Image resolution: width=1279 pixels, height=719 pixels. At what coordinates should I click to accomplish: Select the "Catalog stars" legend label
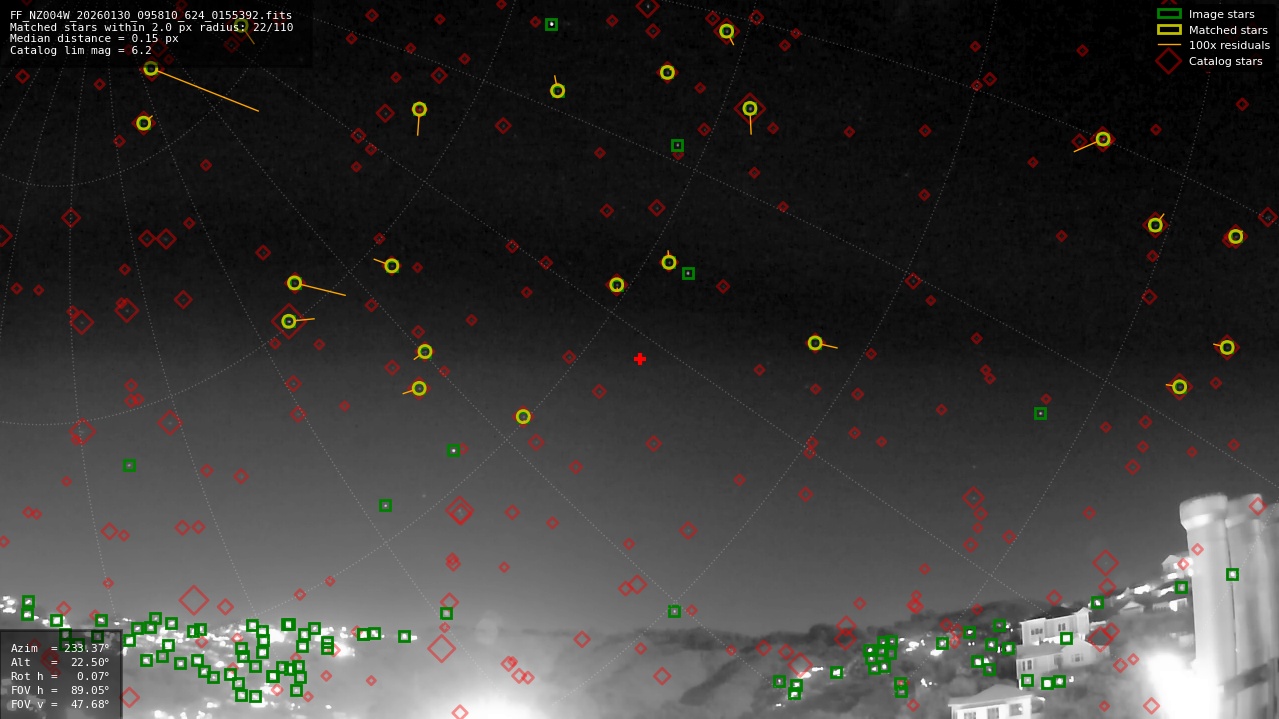coord(1225,61)
